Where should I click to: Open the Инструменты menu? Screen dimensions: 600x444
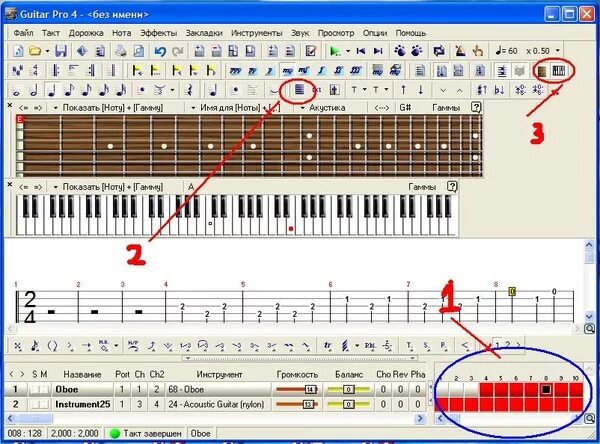pyautogui.click(x=257, y=33)
